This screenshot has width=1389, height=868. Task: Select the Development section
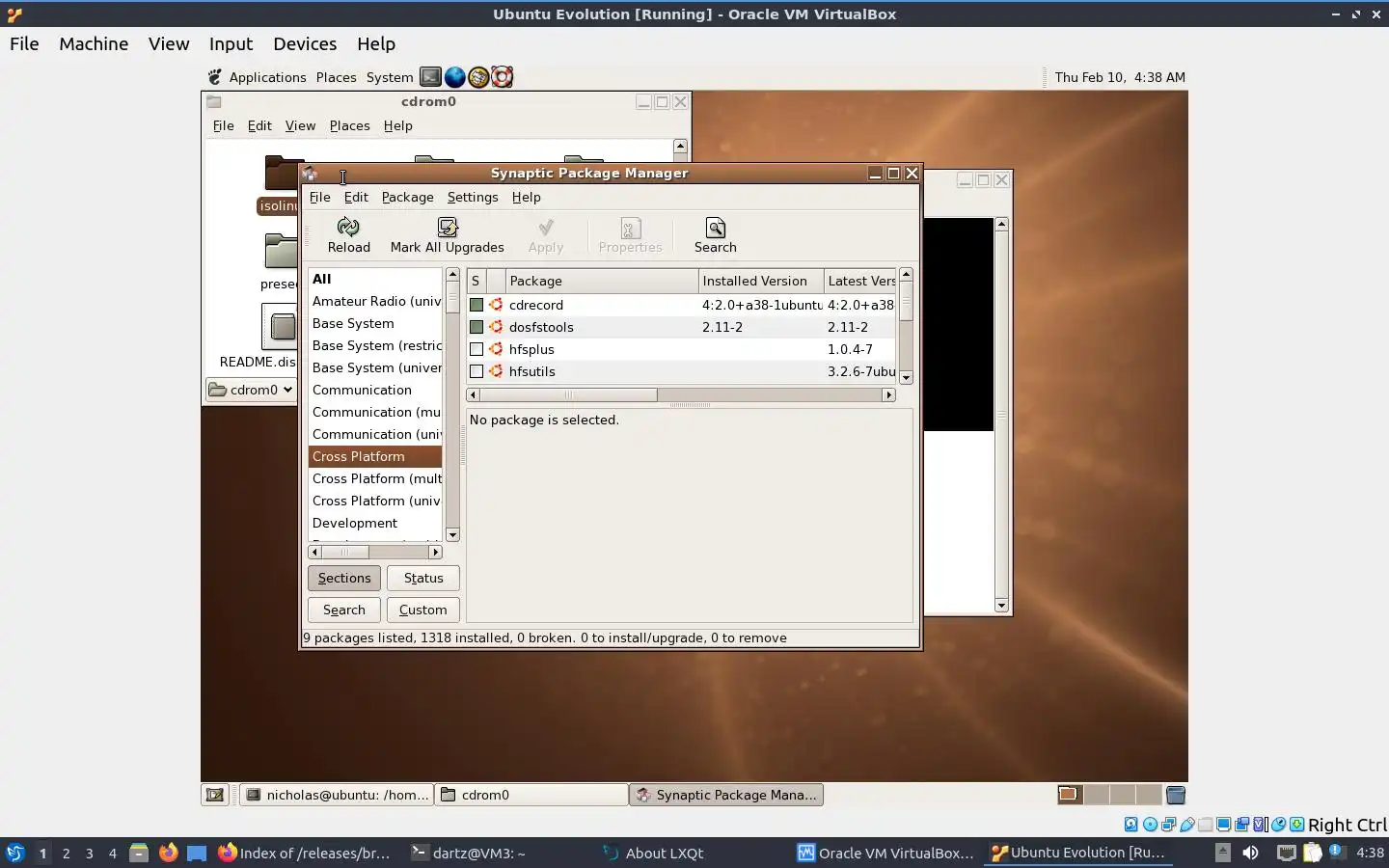(x=375, y=523)
